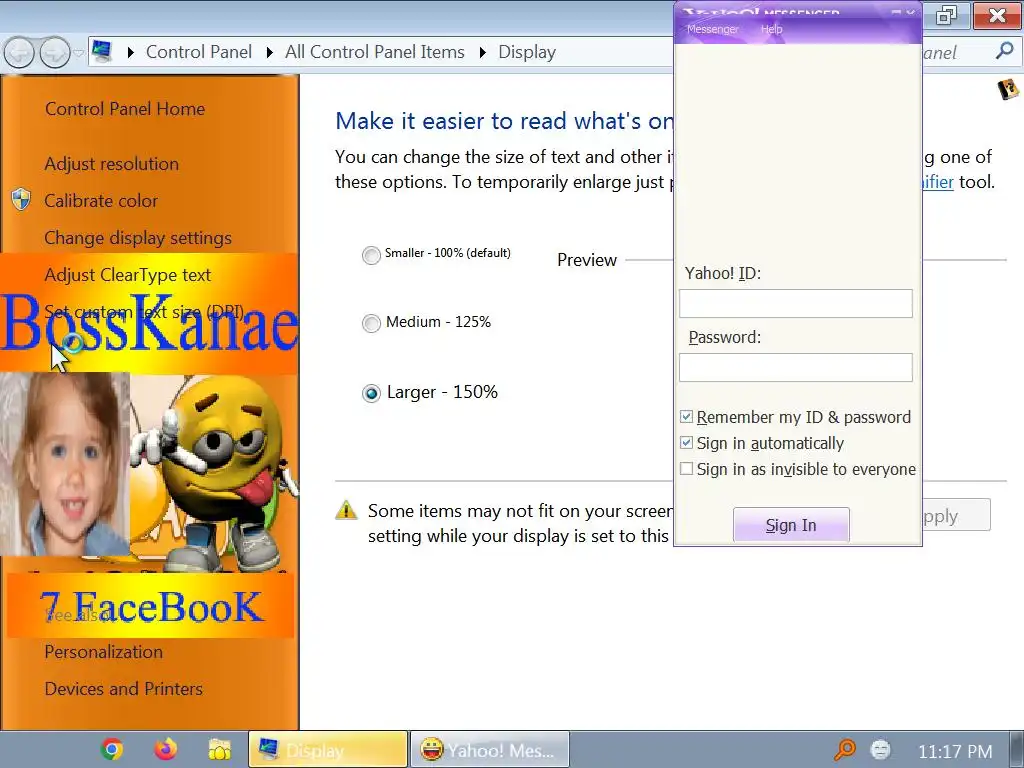The width and height of the screenshot is (1024, 768).
Task: Click the gray smiley tray icon
Action: [881, 748]
